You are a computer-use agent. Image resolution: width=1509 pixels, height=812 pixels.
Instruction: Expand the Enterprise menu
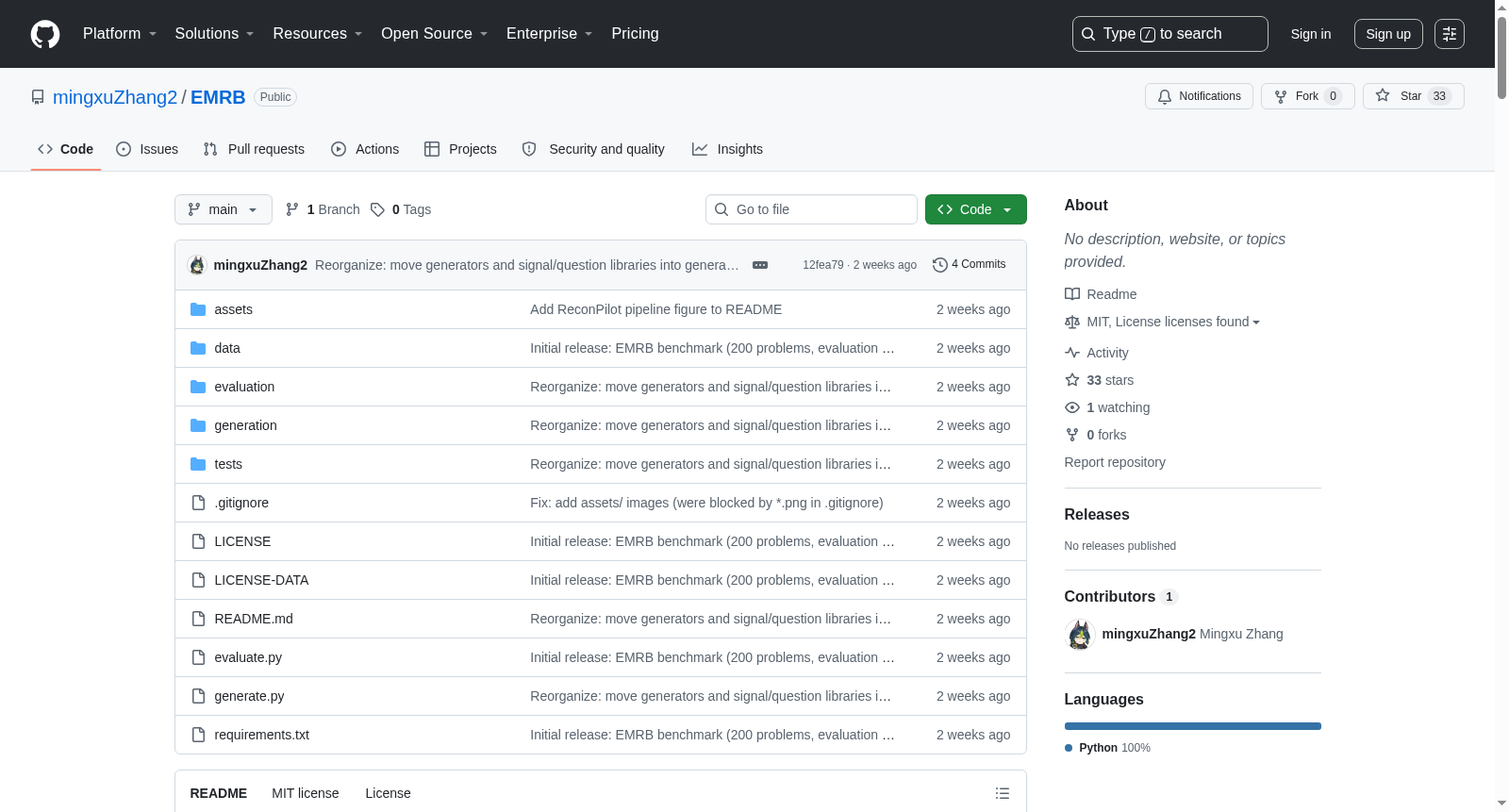[x=549, y=34]
